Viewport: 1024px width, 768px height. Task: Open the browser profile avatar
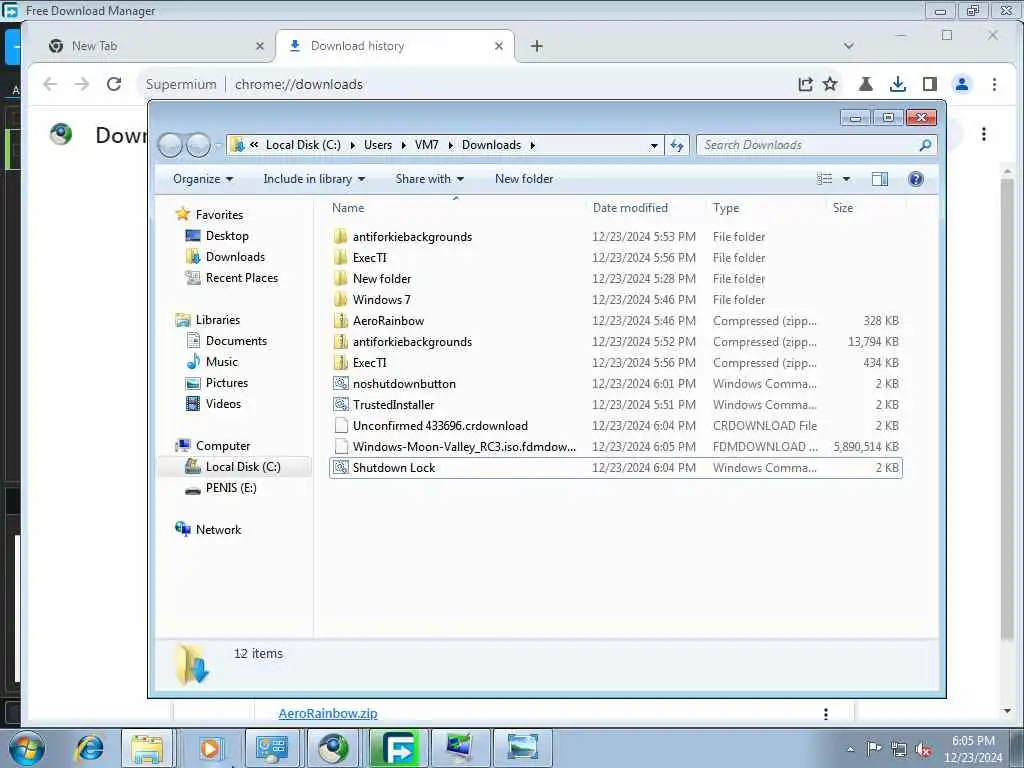coord(962,84)
